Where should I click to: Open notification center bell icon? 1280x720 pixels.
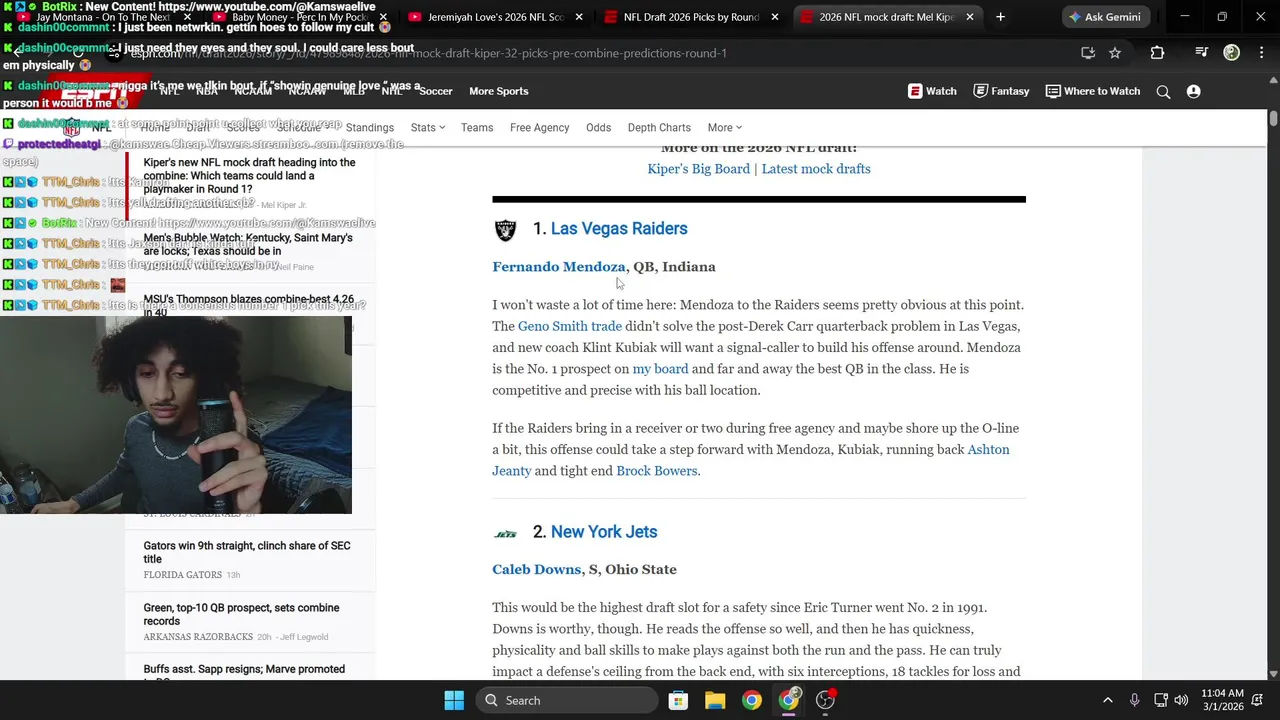tap(1259, 700)
